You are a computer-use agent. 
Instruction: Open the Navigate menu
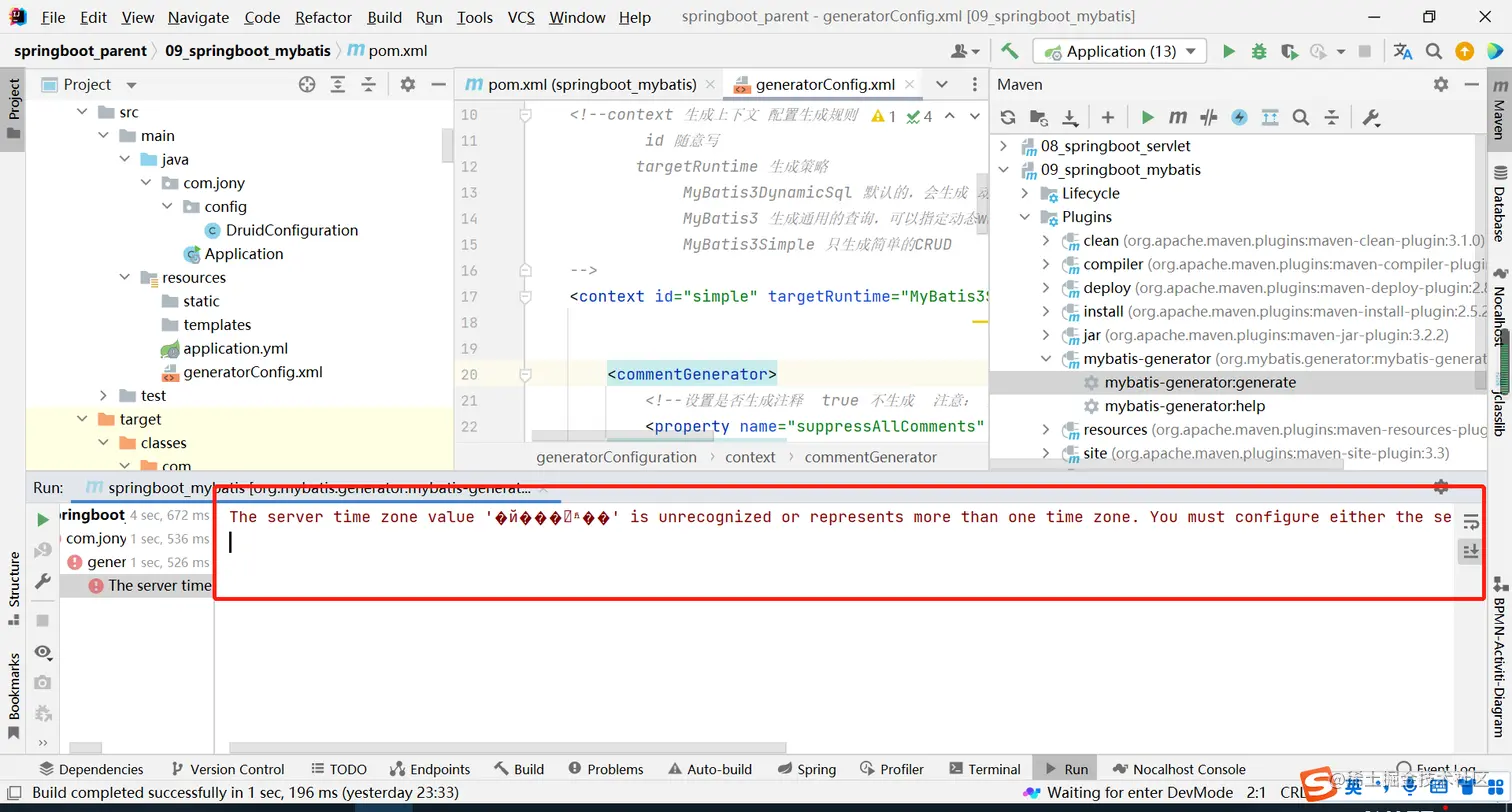click(x=198, y=17)
